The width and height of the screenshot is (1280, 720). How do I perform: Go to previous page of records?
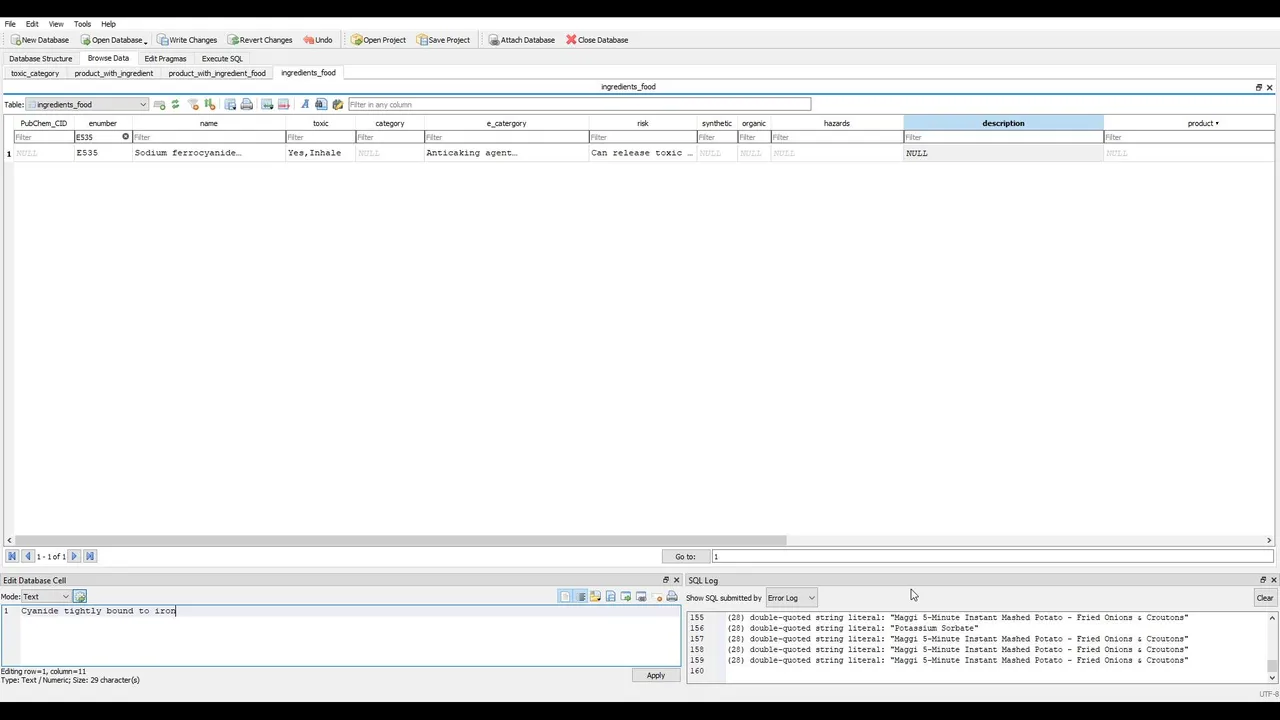(x=28, y=556)
